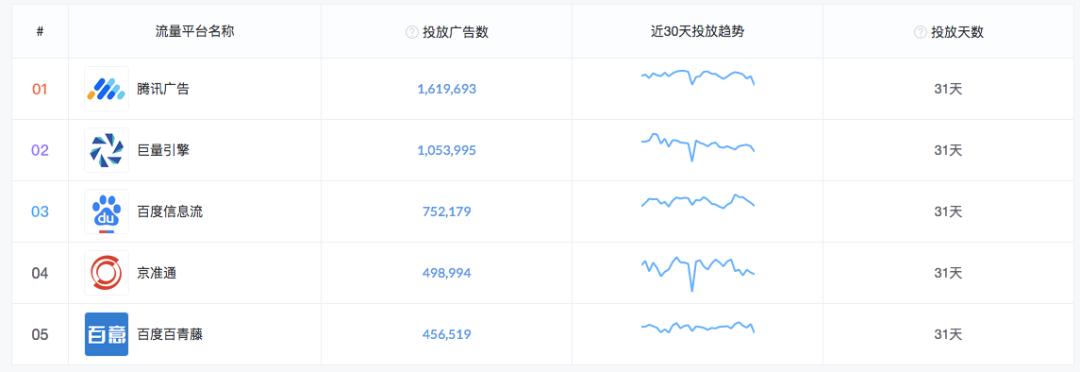Click the 京准通 red circular logo
This screenshot has width=1080, height=372.
106,273
